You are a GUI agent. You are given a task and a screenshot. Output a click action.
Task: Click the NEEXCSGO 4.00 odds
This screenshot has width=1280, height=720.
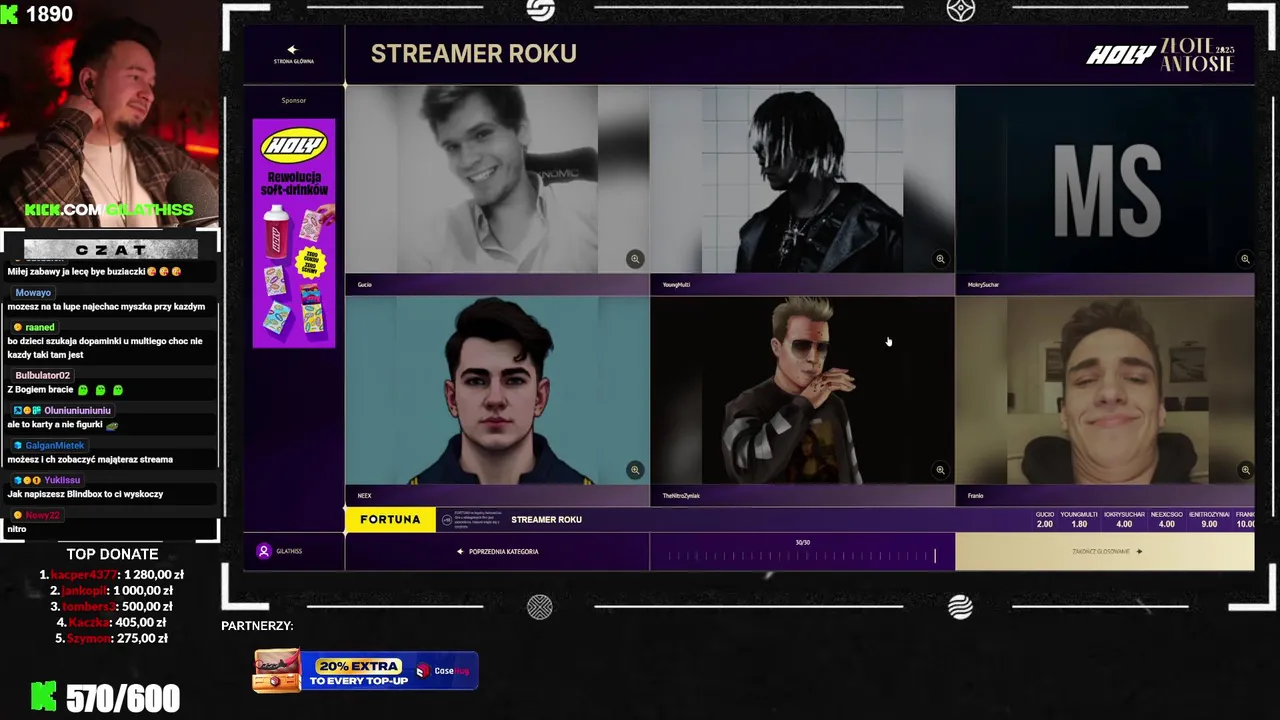click(1166, 519)
